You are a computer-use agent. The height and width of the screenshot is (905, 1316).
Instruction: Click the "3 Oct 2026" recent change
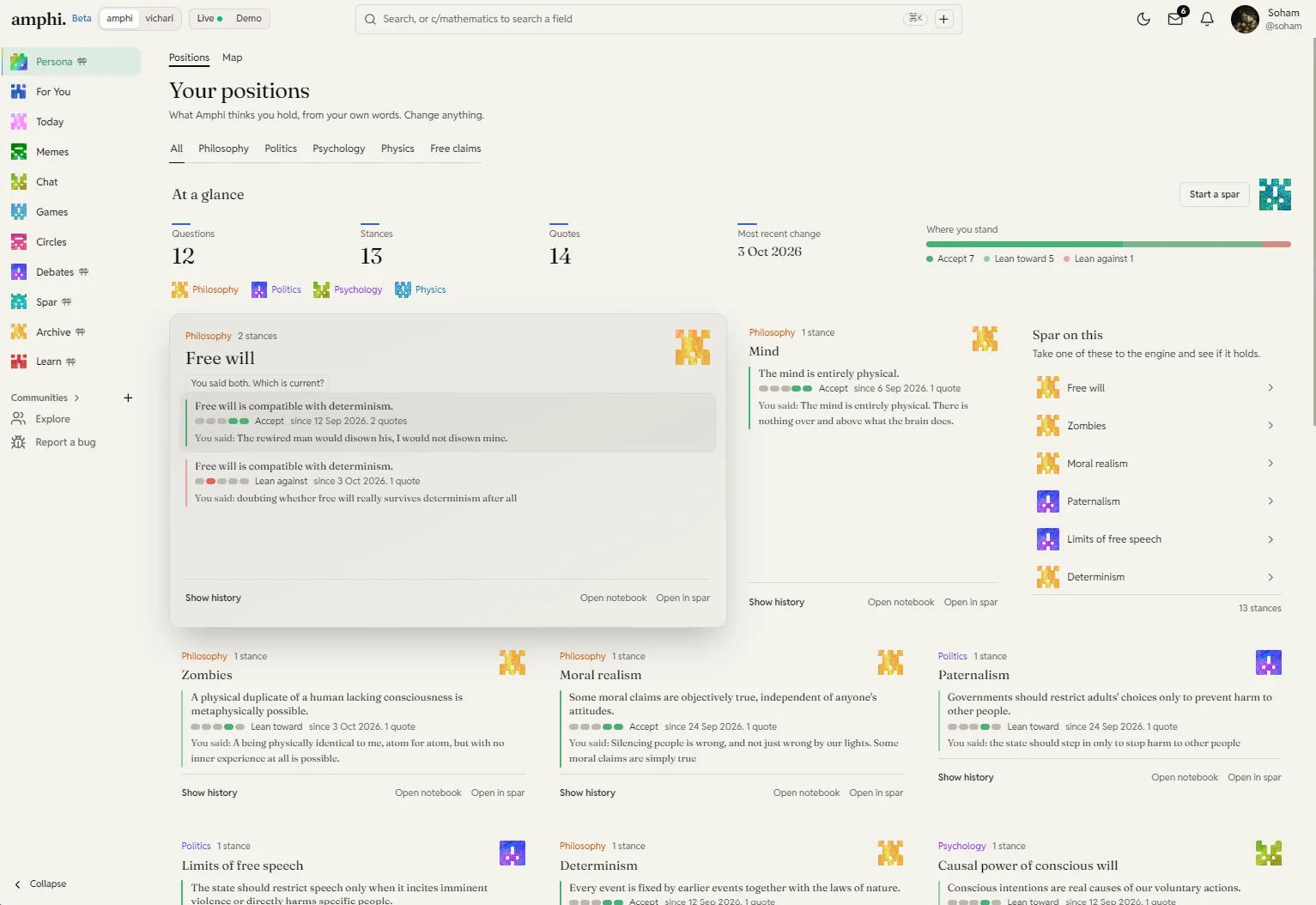769,252
